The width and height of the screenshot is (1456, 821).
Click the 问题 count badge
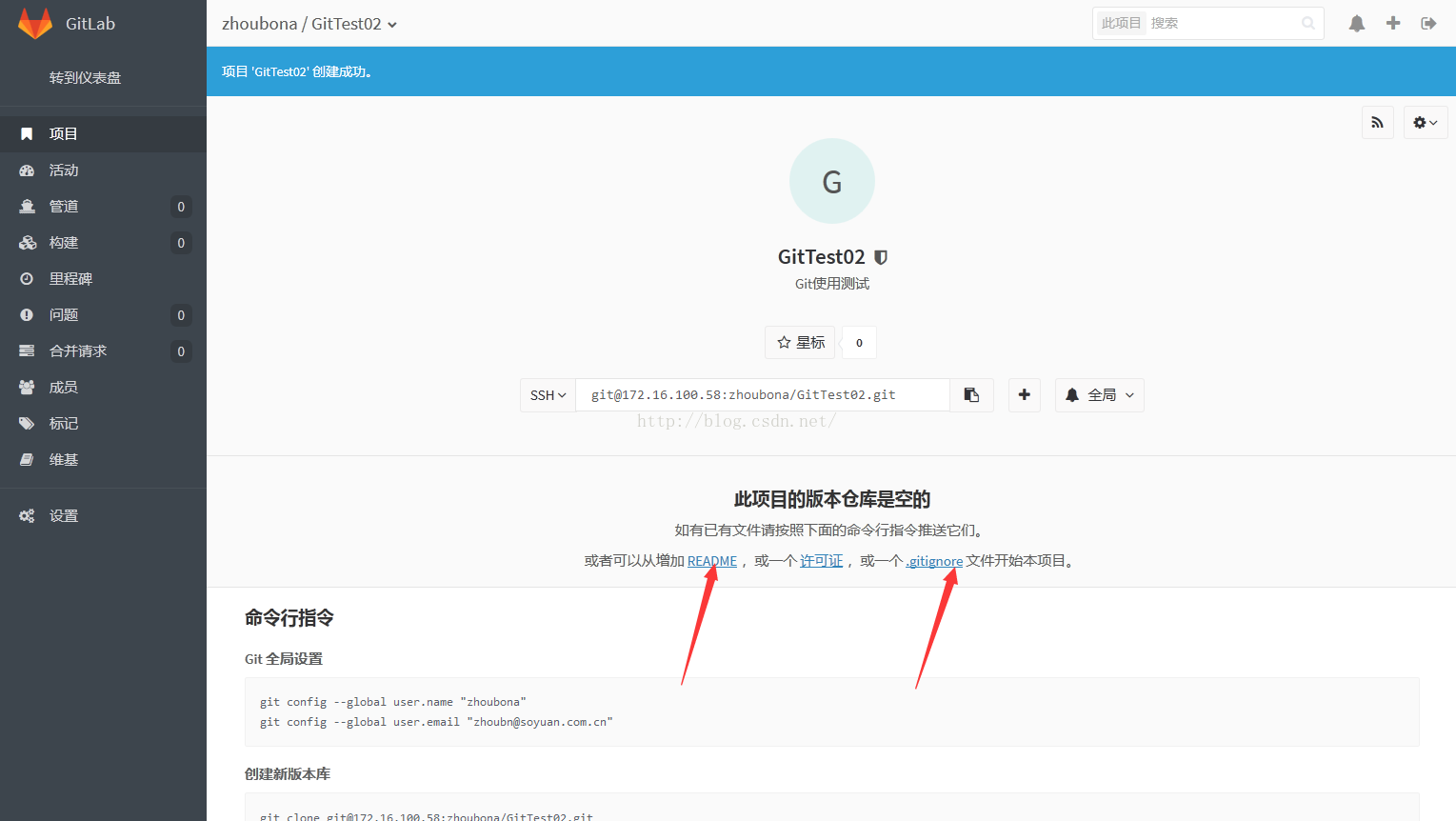pos(181,315)
